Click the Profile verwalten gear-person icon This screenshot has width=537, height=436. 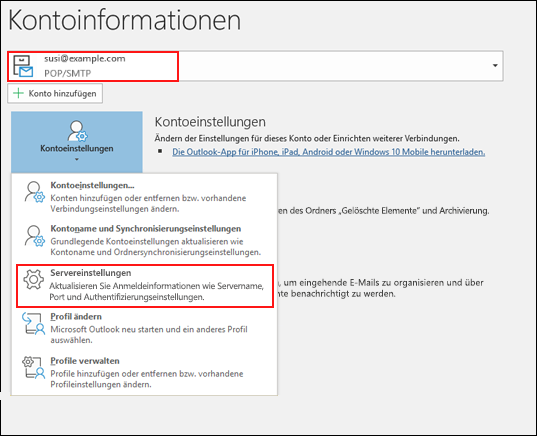coord(34,367)
